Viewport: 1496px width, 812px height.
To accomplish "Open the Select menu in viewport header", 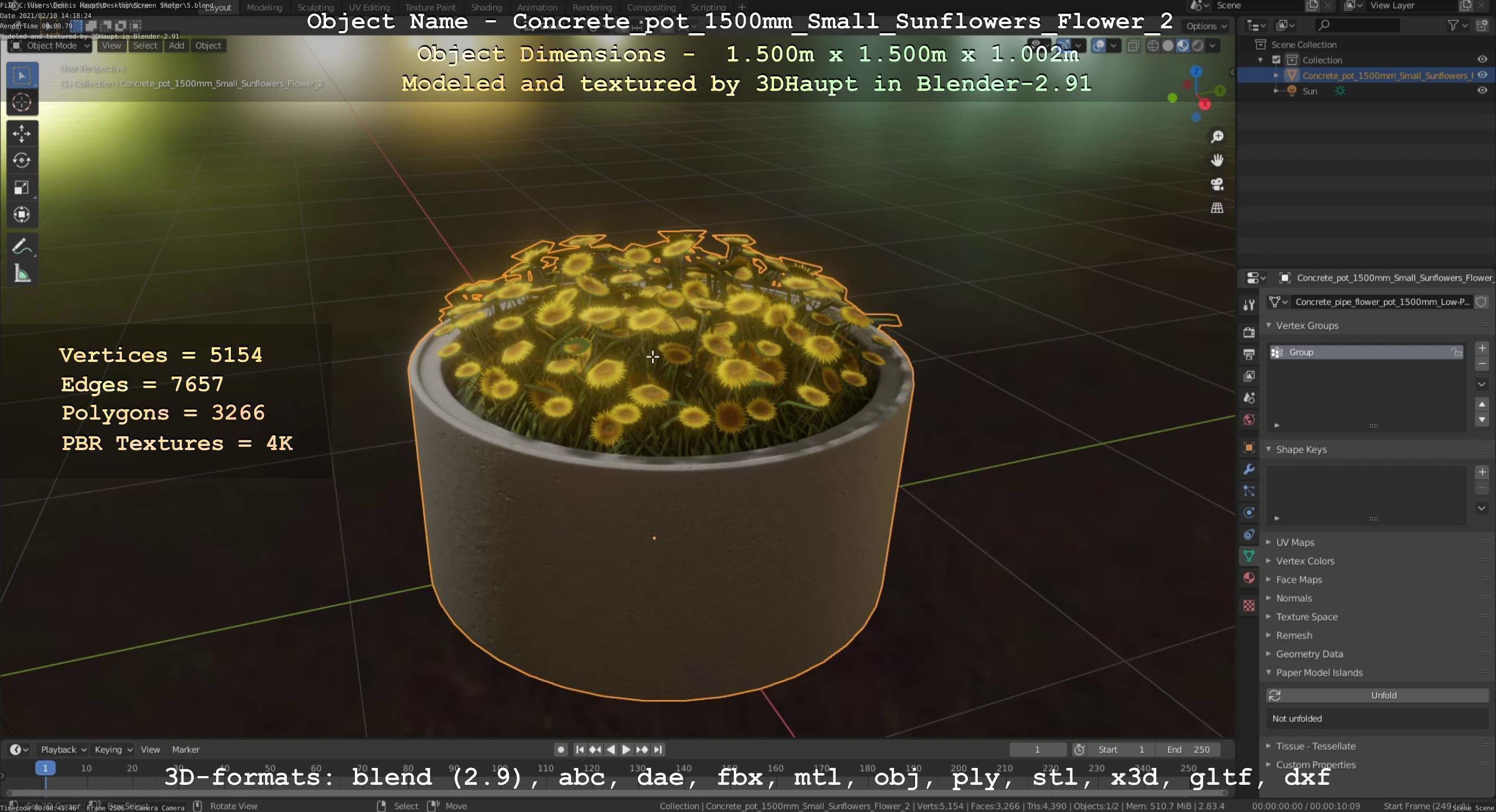I will click(x=145, y=45).
